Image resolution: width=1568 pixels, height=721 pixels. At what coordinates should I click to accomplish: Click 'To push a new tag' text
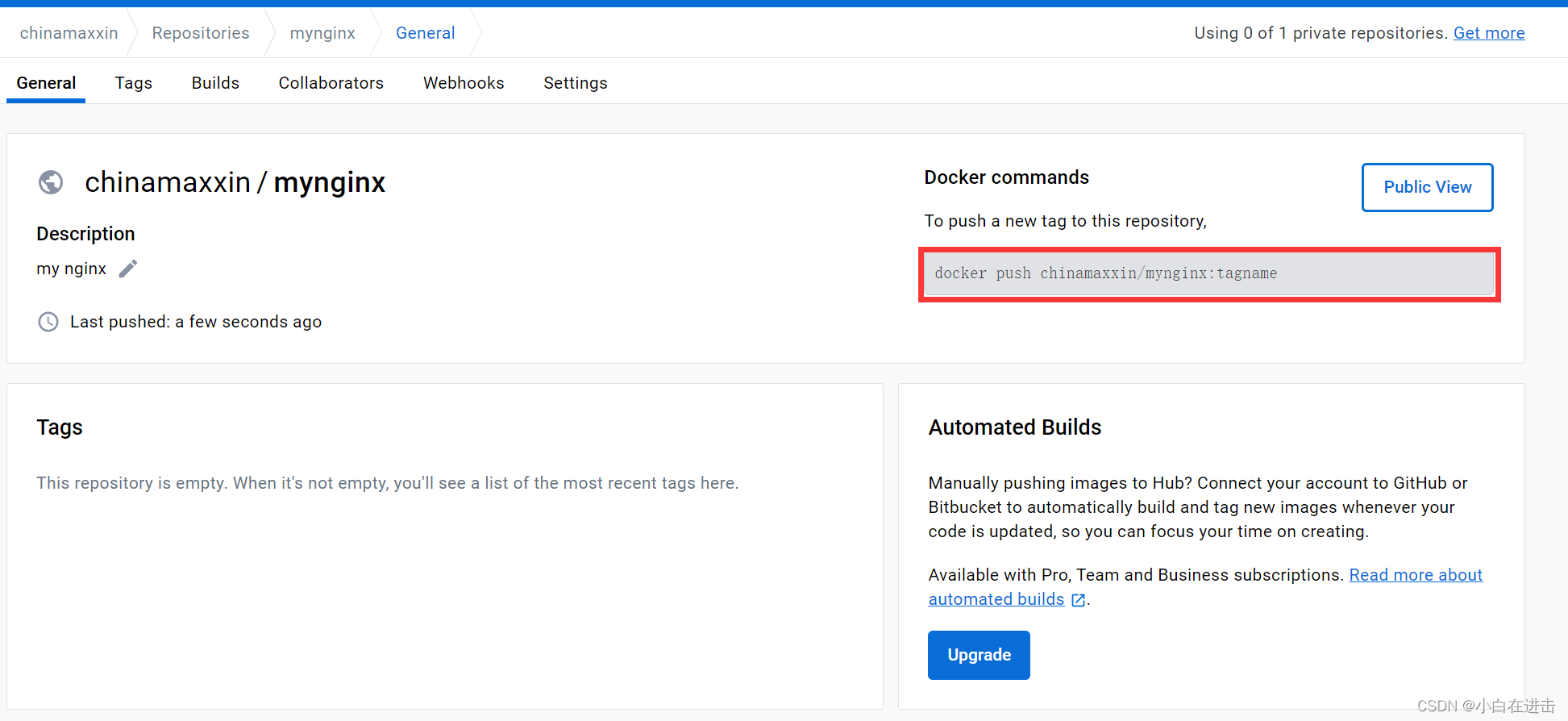pyautogui.click(x=1066, y=221)
